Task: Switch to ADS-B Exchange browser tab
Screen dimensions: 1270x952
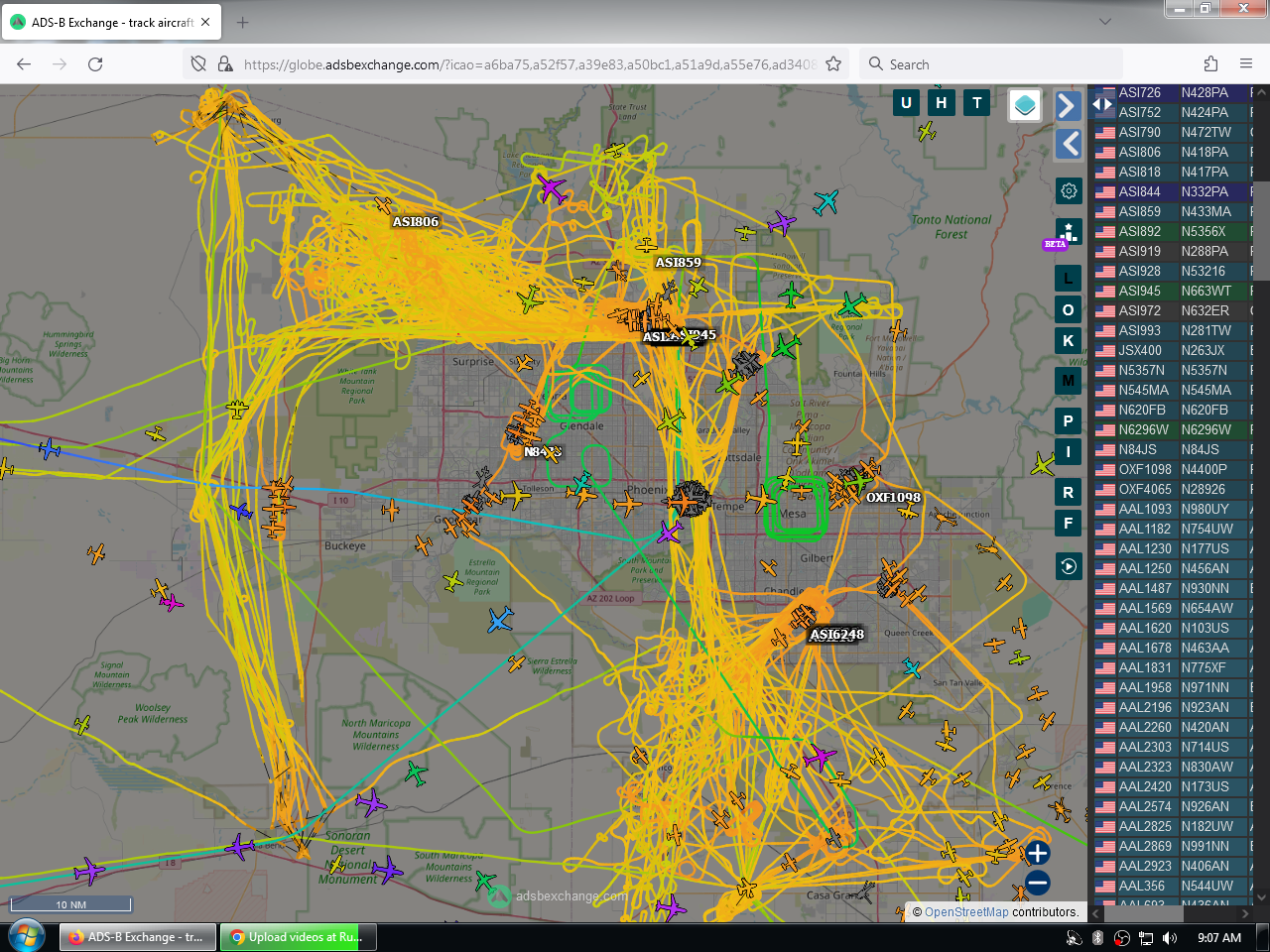Action: [x=111, y=22]
